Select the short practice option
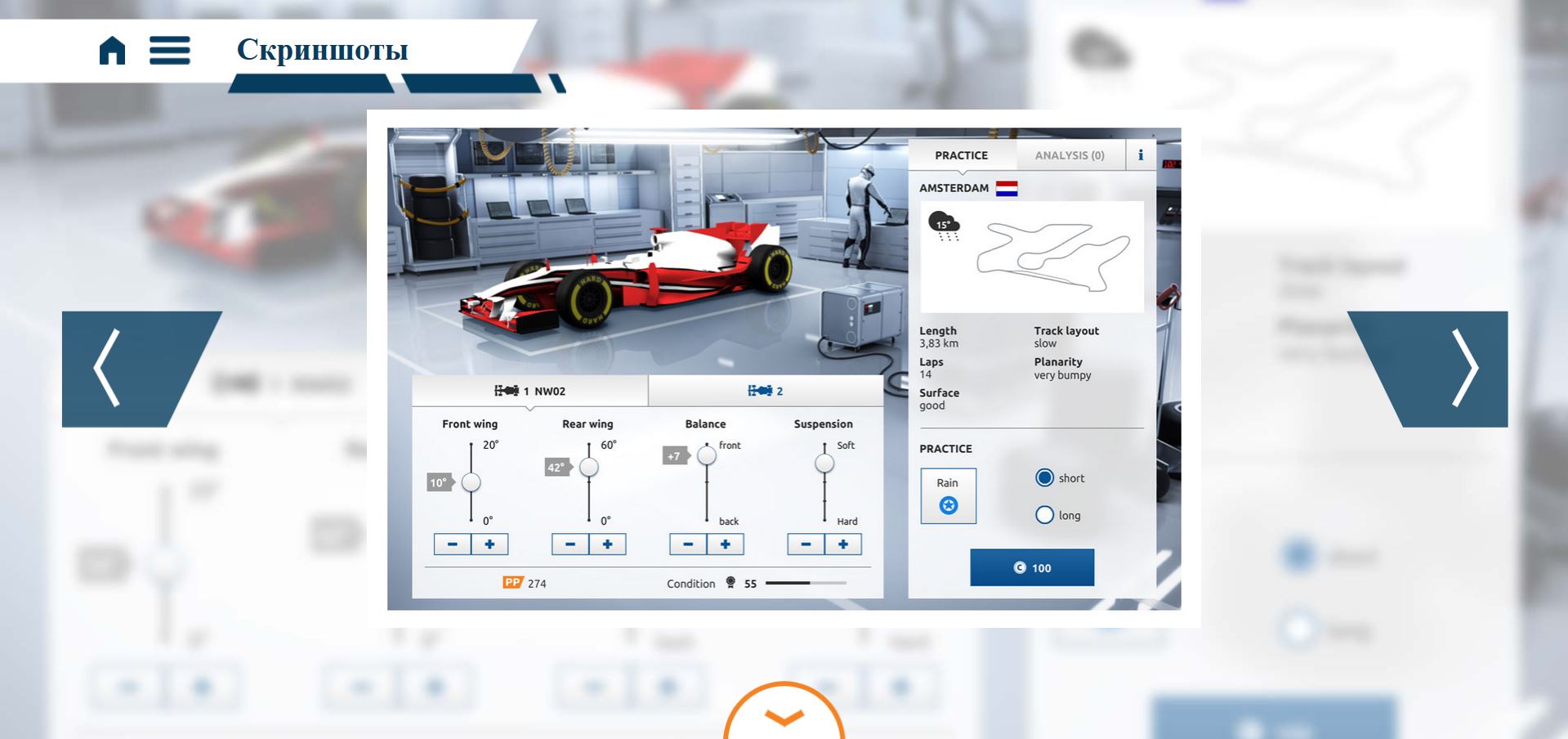Viewport: 1568px width, 739px height. 1044,477
